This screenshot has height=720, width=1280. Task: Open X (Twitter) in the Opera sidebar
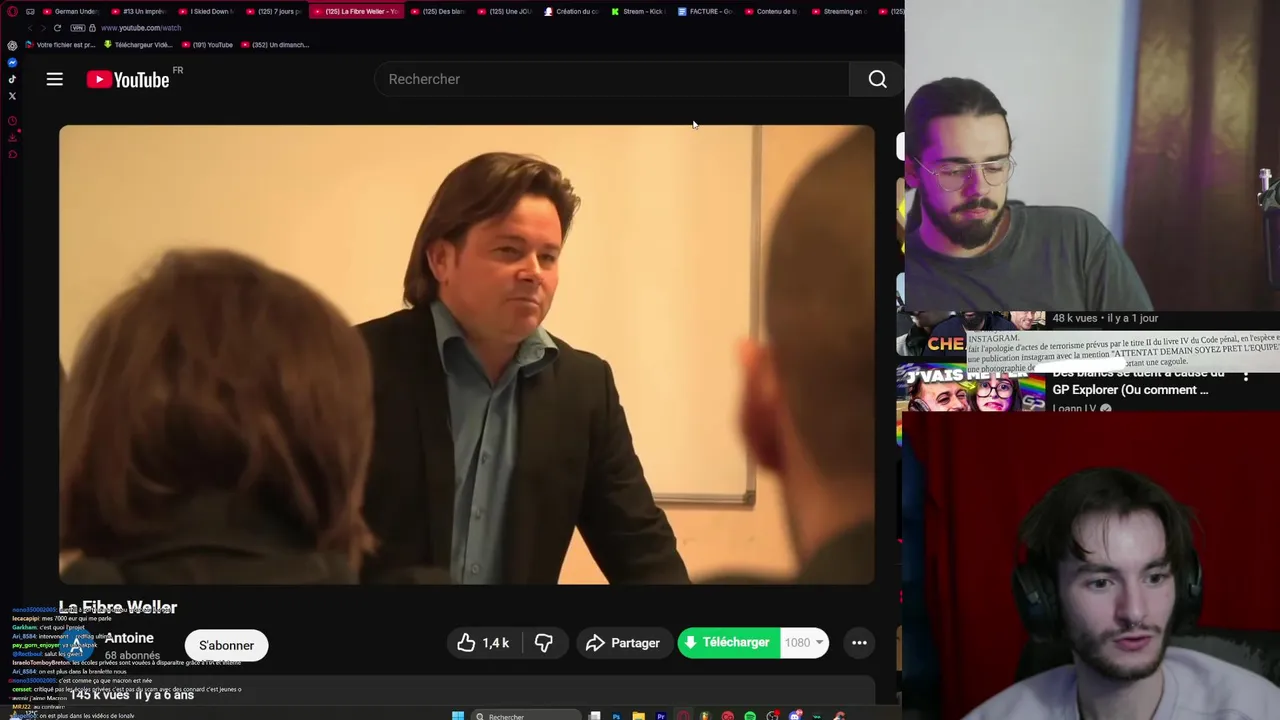point(12,96)
